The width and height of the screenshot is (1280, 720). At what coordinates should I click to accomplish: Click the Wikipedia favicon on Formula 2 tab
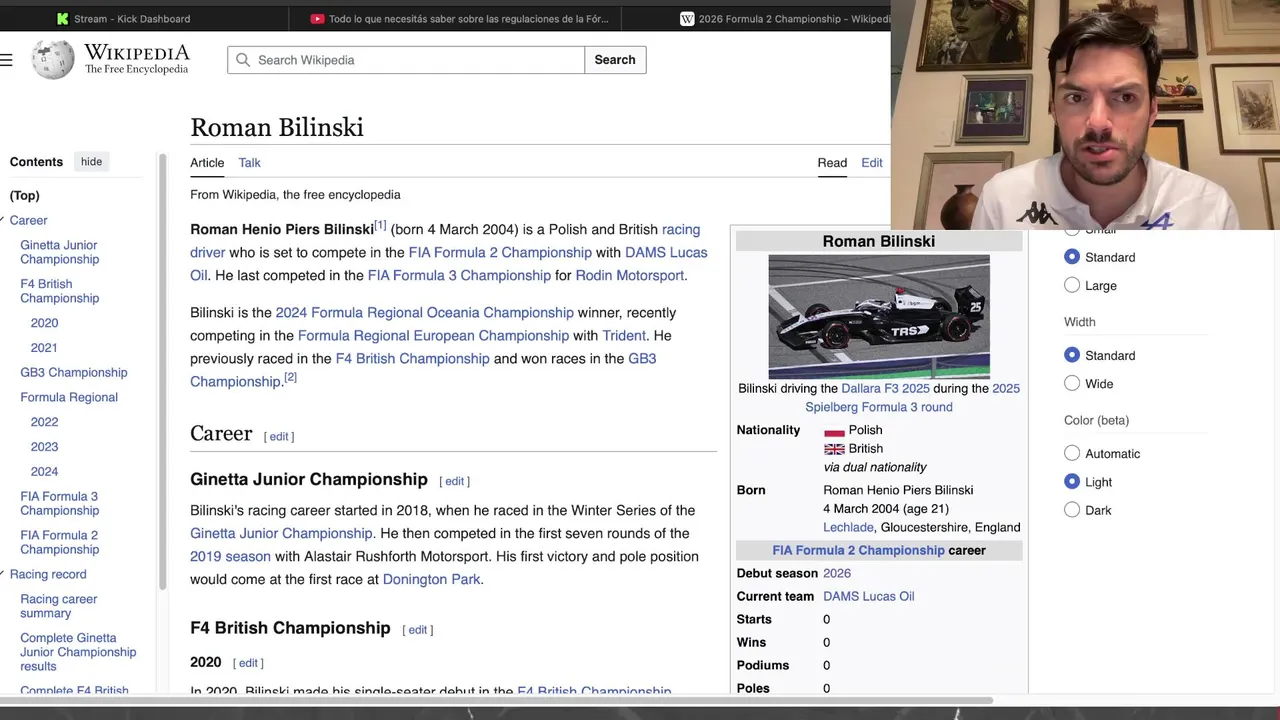pyautogui.click(x=687, y=19)
